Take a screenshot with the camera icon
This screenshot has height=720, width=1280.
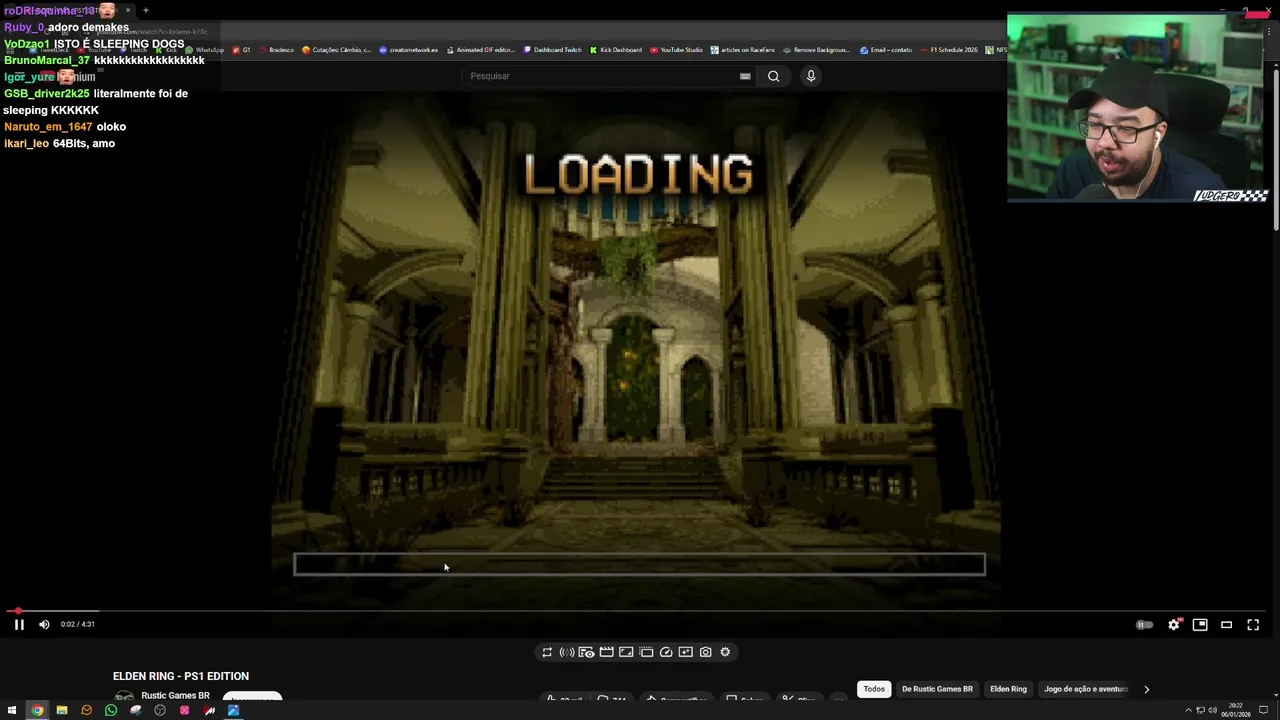click(705, 652)
